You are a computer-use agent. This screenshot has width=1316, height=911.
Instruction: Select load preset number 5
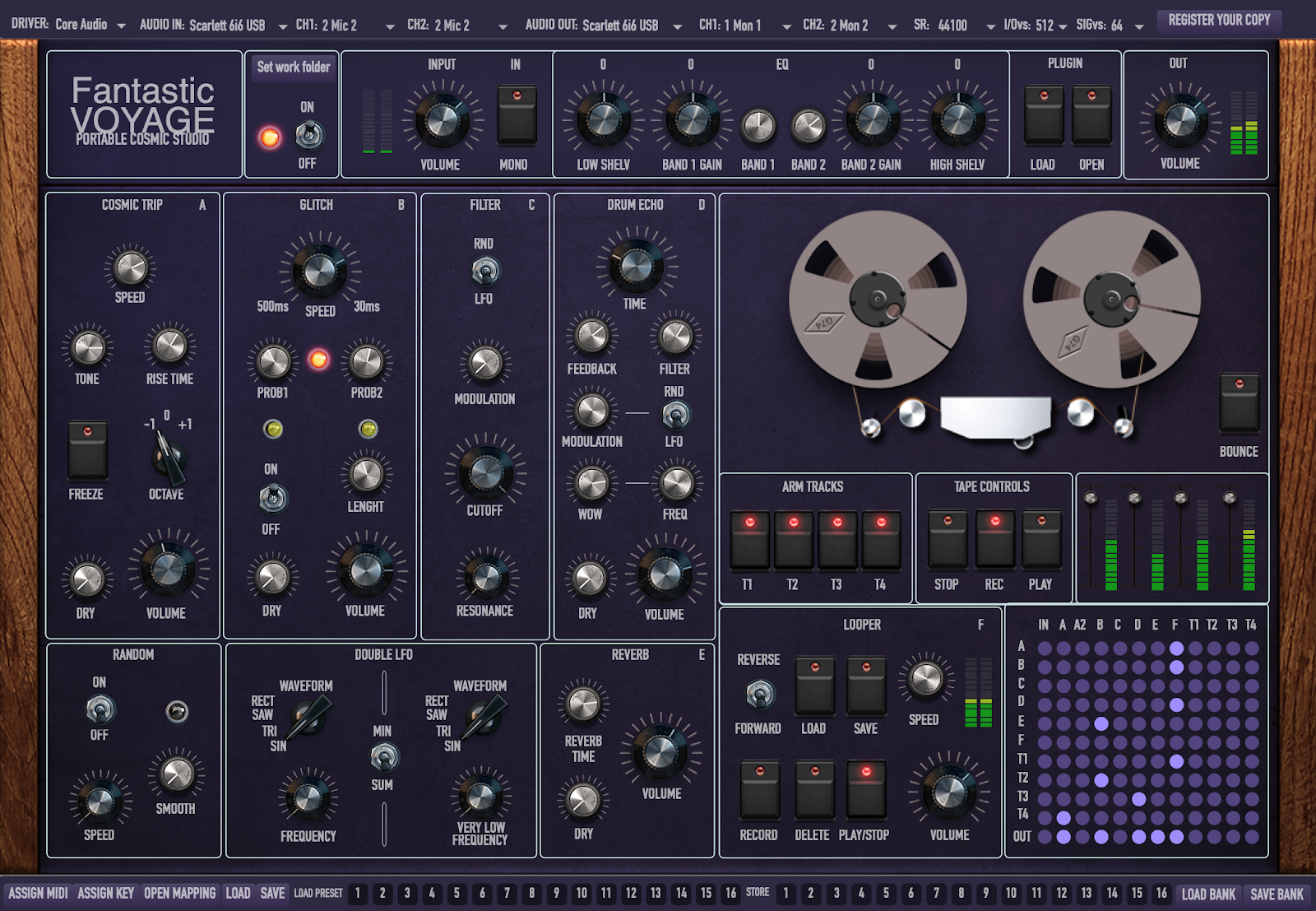click(456, 894)
